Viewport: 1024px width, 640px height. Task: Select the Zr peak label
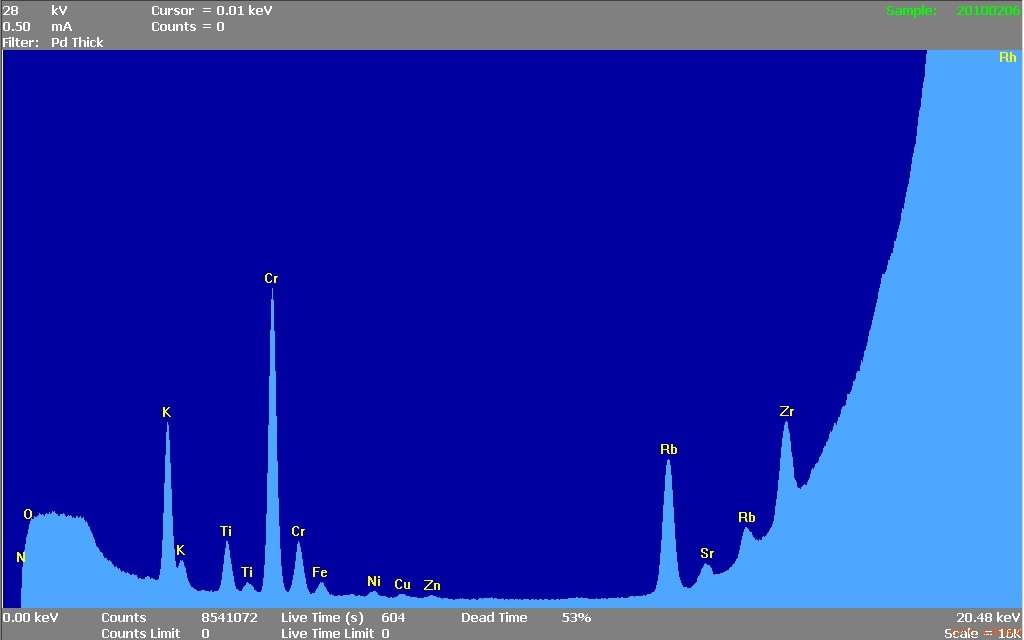pos(786,411)
